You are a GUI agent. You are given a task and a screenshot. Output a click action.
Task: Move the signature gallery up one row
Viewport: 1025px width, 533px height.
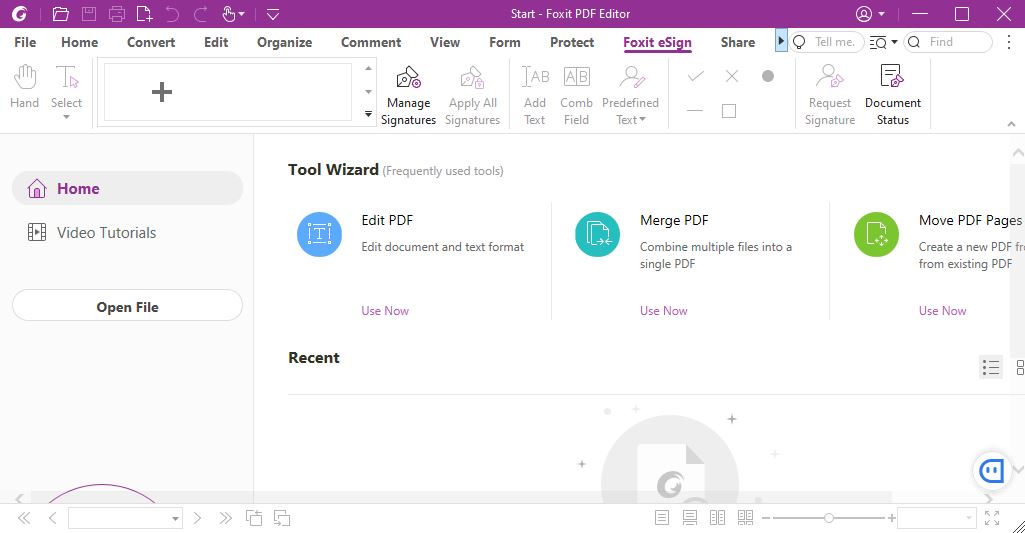369,68
